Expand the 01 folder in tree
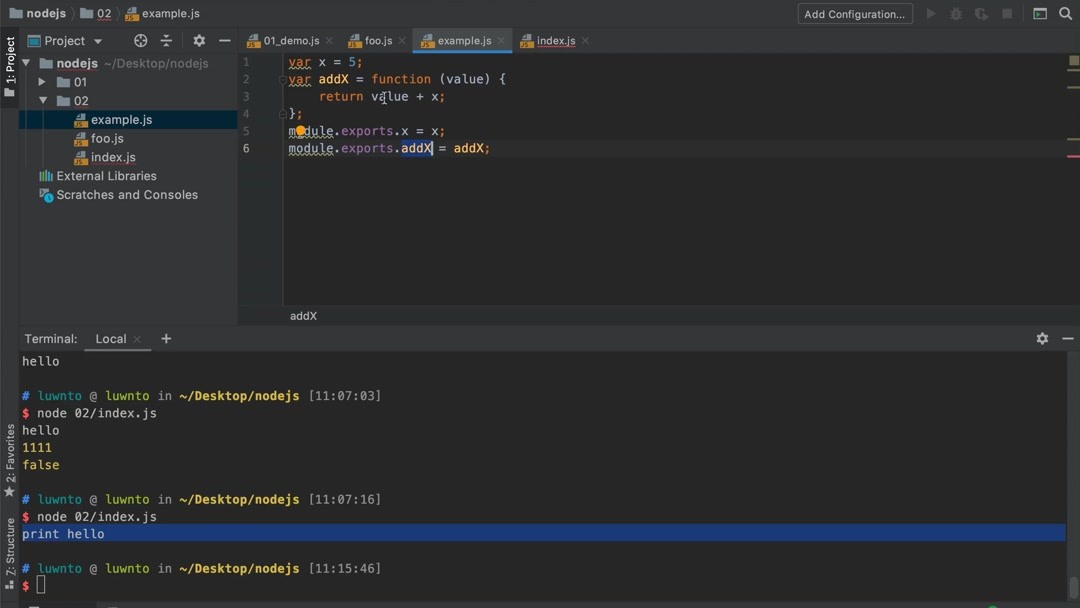The image size is (1080, 608). click(42, 82)
